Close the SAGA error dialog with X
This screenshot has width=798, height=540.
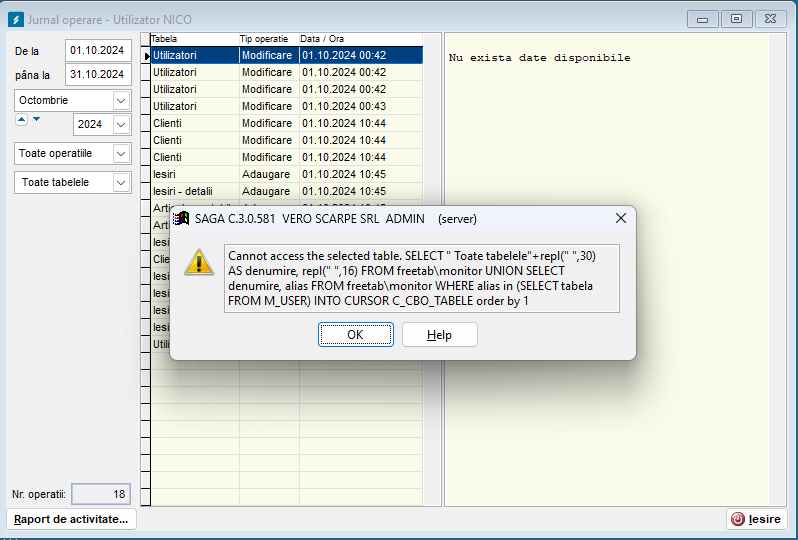point(620,218)
